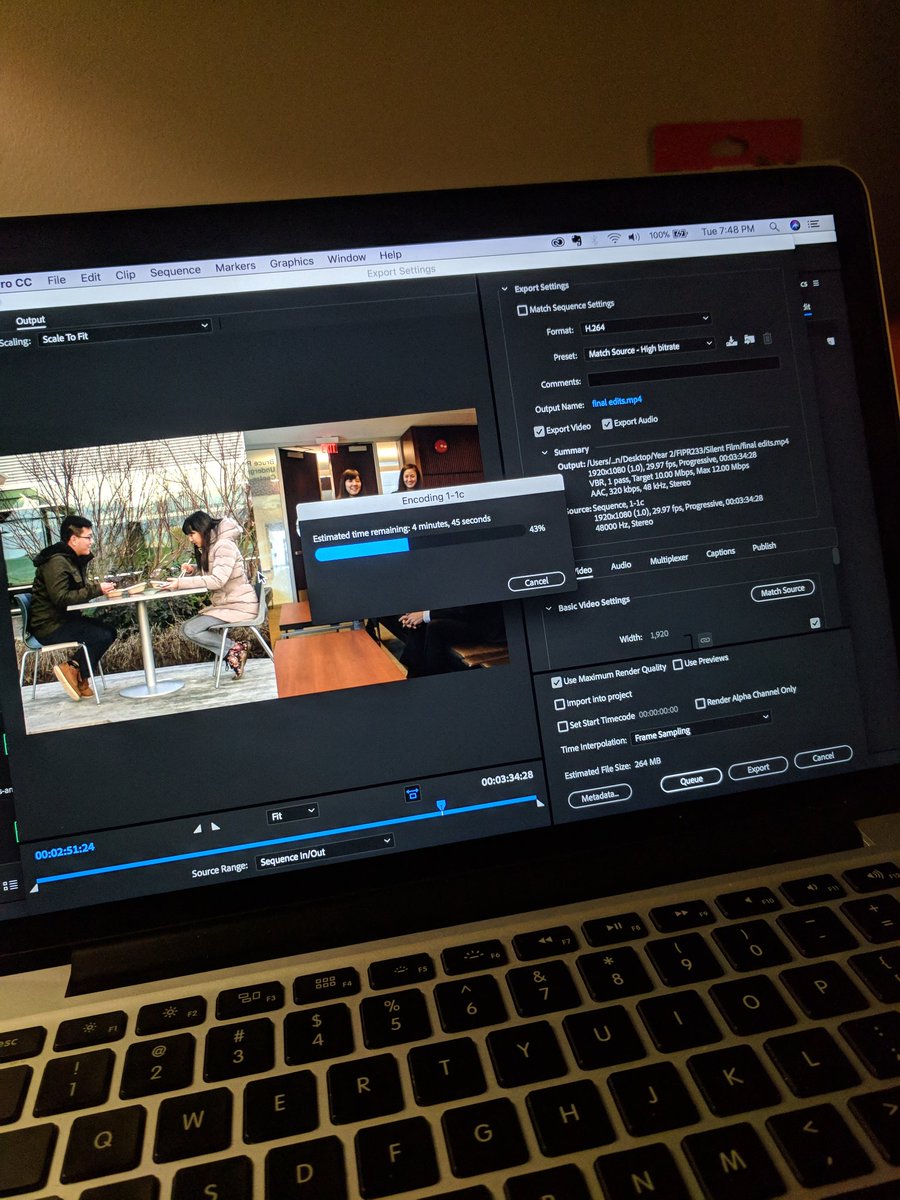The width and height of the screenshot is (900, 1200).
Task: Click the set in point triangle
Action: (x=197, y=828)
